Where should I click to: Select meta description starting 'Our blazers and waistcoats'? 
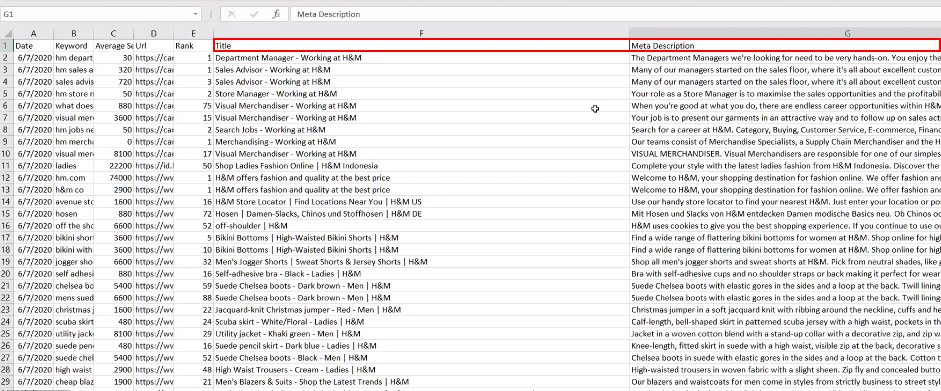coord(785,381)
